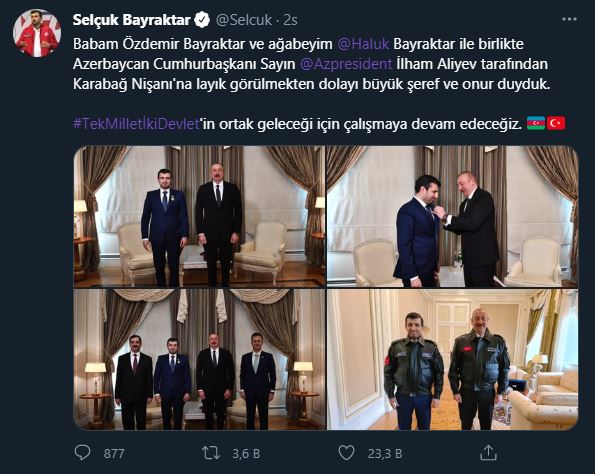Click the 877 replies count
The image size is (595, 474).
click(114, 454)
